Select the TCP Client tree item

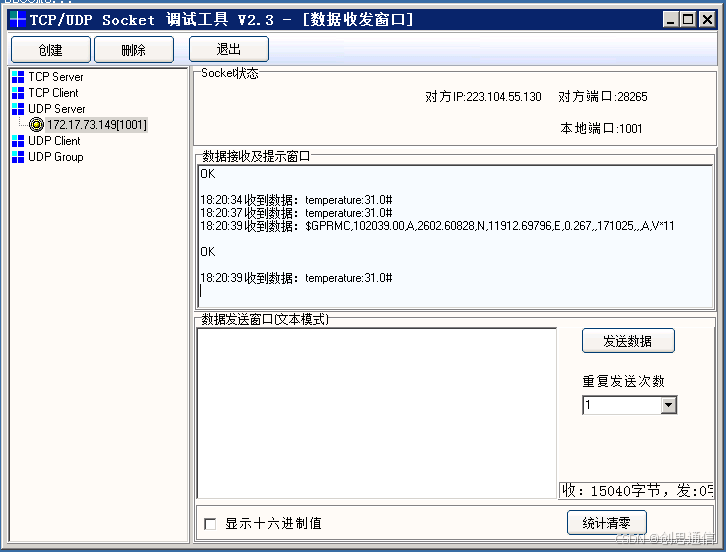tap(53, 93)
